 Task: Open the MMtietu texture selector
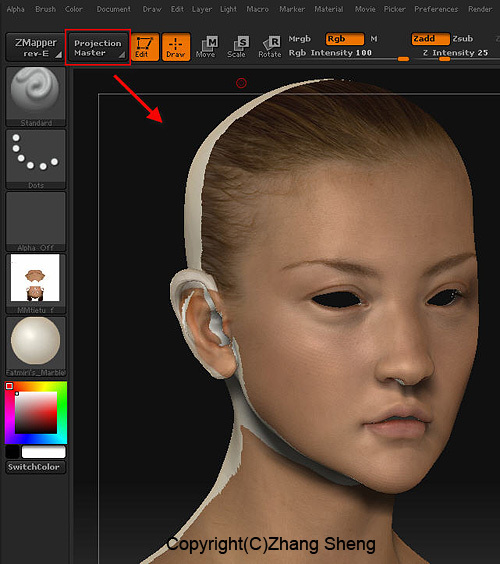point(36,284)
